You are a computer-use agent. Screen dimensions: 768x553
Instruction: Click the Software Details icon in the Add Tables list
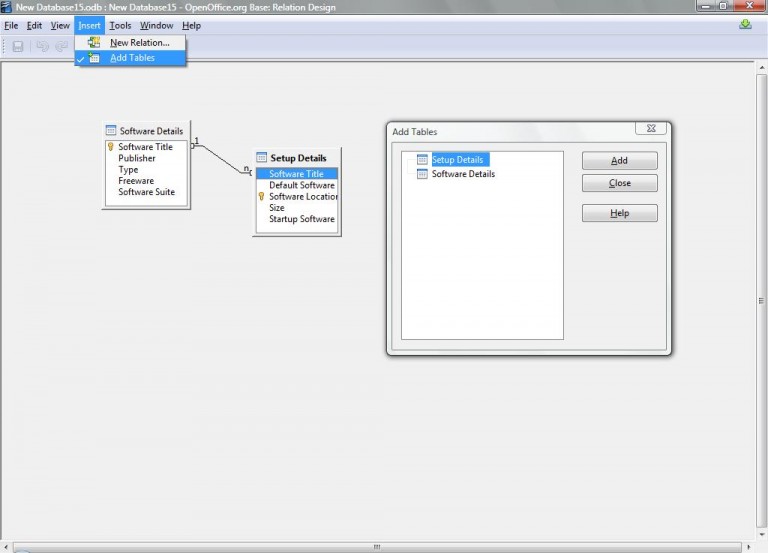[422, 174]
